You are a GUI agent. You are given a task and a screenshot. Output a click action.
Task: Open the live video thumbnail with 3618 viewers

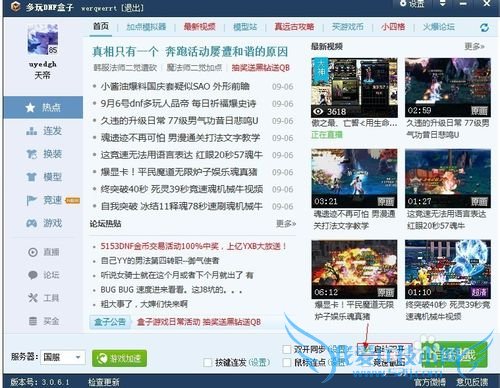[354, 88]
